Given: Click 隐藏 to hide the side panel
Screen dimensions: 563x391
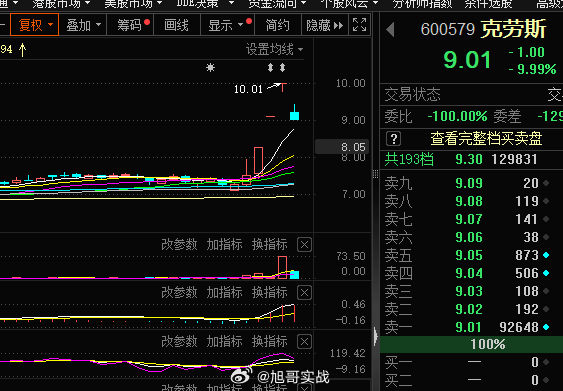Looking at the screenshot, I should coord(325,25).
